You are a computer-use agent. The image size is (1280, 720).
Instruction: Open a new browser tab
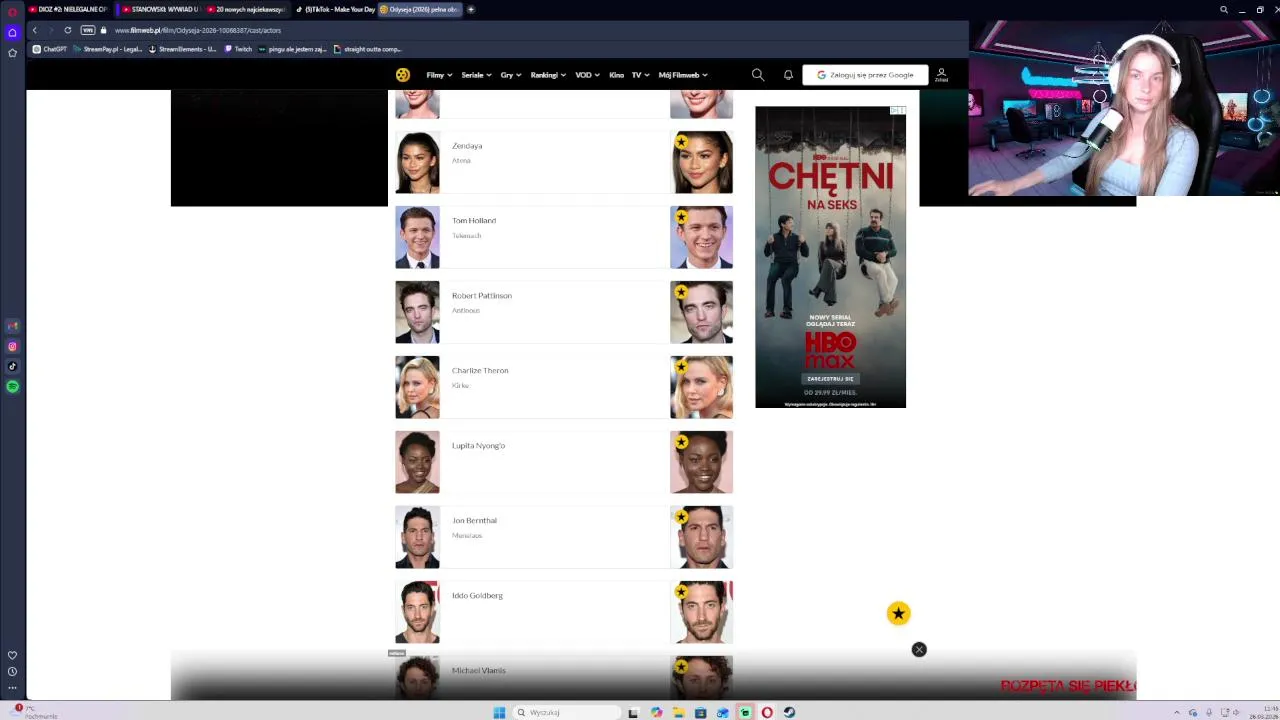pos(470,9)
